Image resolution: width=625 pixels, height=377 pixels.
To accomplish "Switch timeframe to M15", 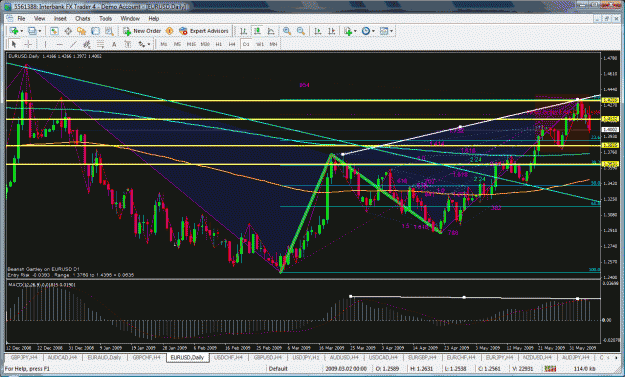I will pyautogui.click(x=191, y=44).
